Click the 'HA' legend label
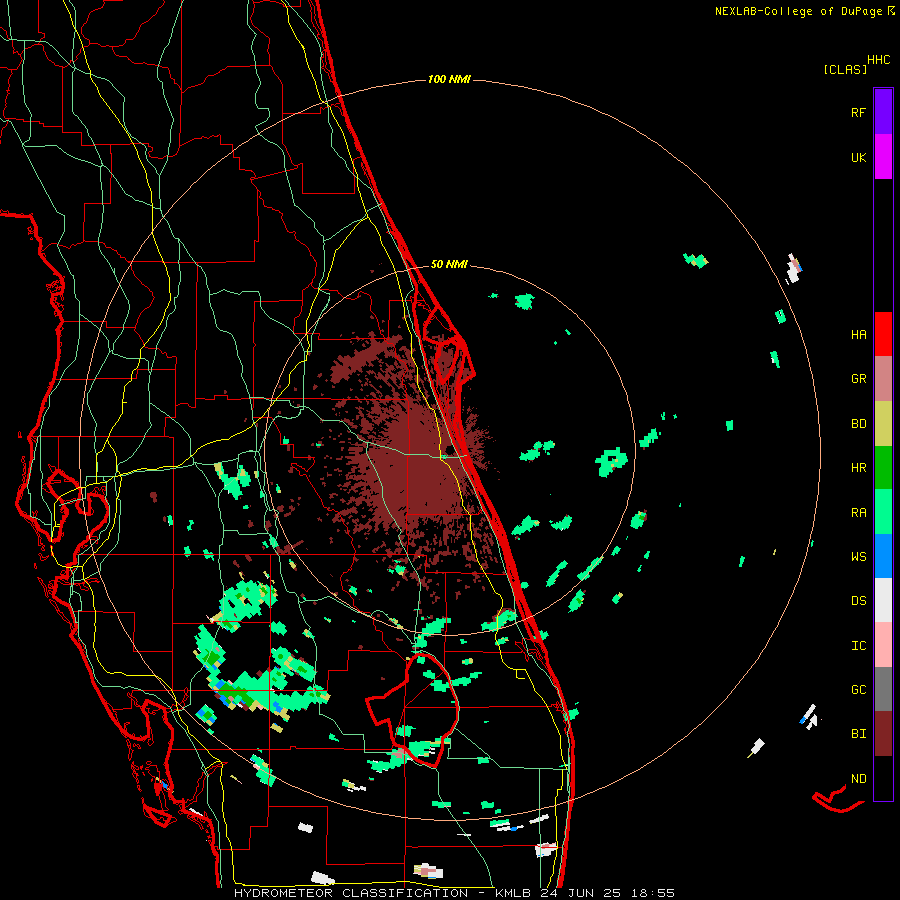The width and height of the screenshot is (900, 900). [858, 335]
